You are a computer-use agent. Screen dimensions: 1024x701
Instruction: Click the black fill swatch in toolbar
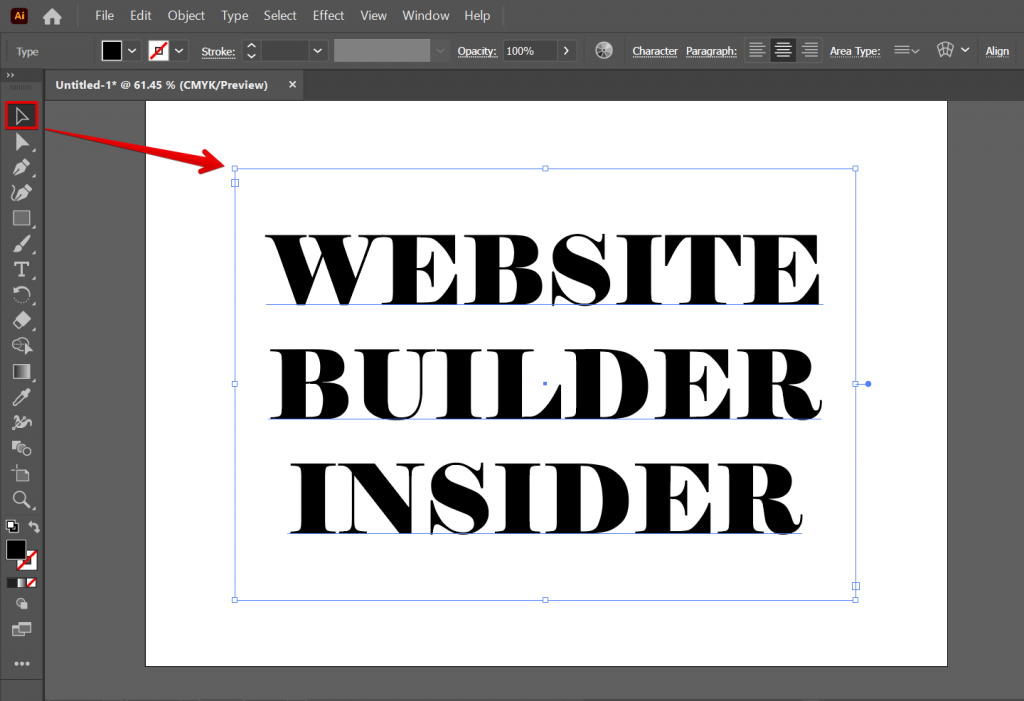click(x=17, y=549)
